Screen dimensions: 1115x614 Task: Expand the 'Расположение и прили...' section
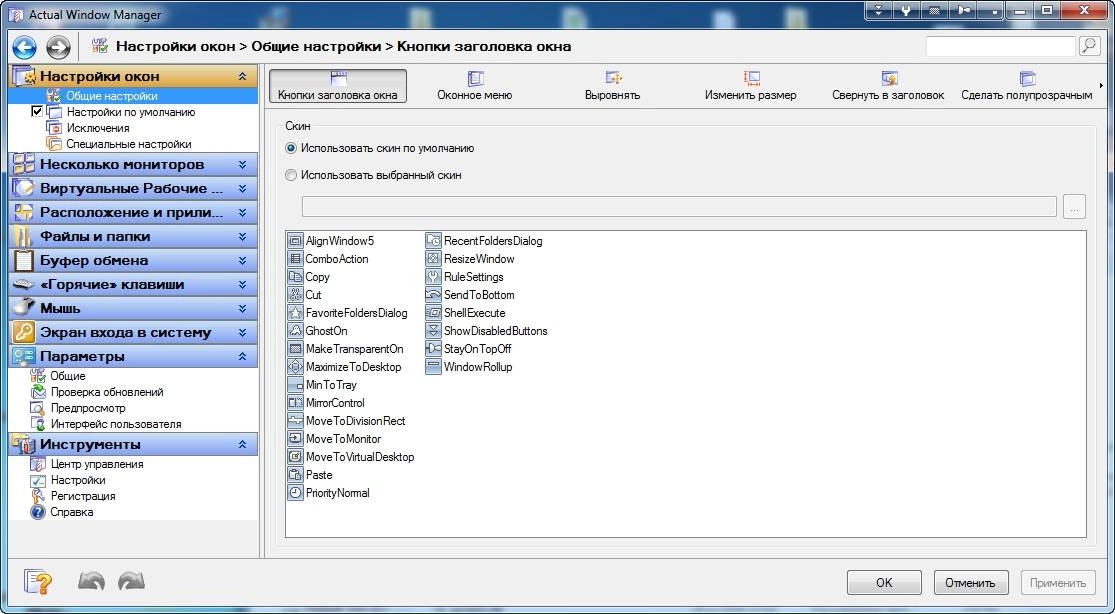(x=242, y=212)
